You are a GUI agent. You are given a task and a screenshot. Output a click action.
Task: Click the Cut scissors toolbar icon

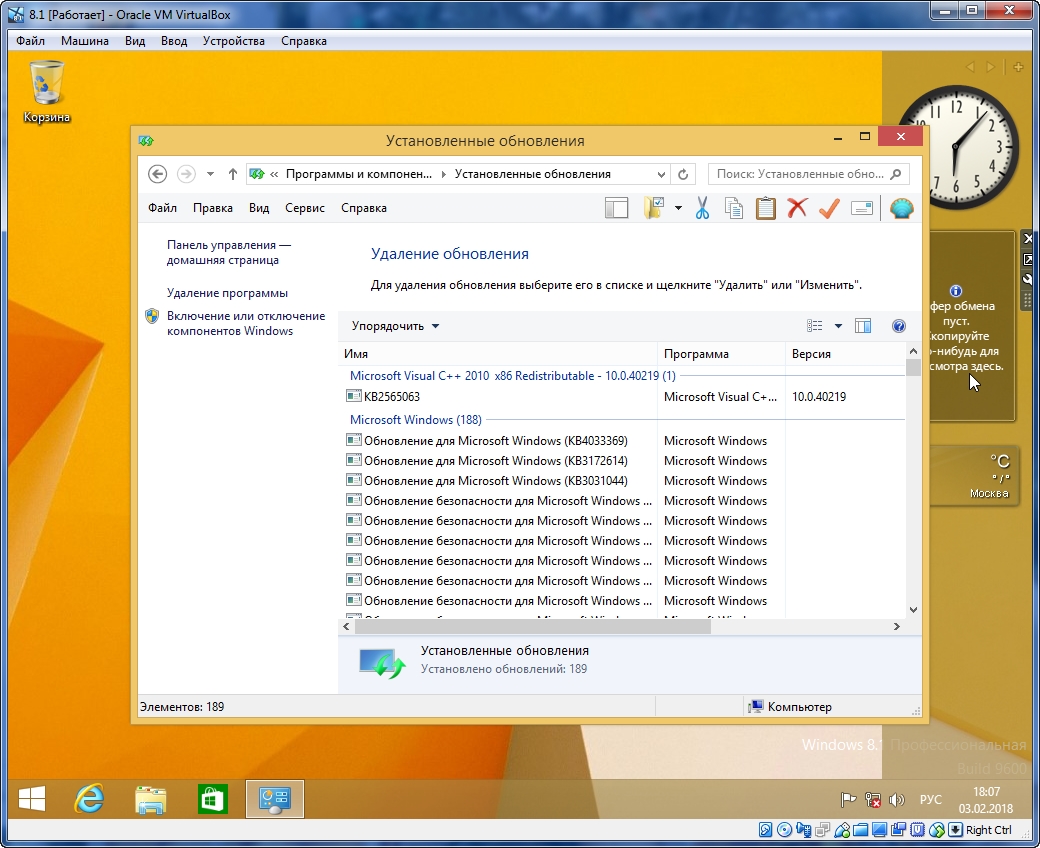pos(702,208)
